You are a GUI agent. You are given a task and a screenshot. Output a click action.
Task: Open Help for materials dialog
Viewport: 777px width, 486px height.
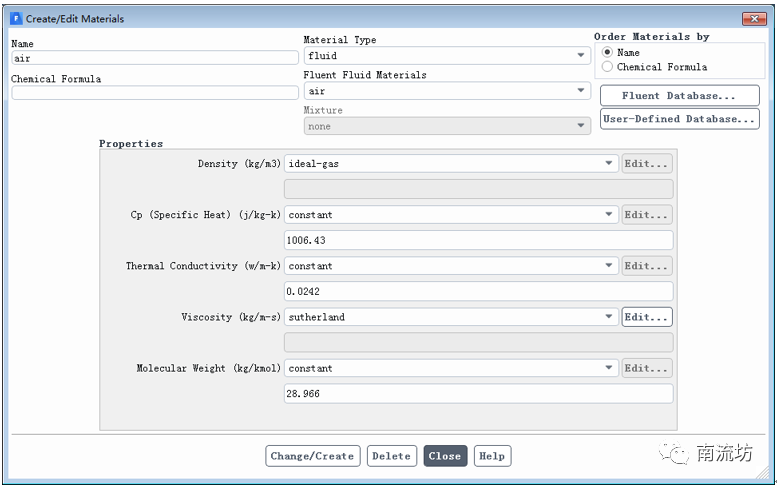491,456
